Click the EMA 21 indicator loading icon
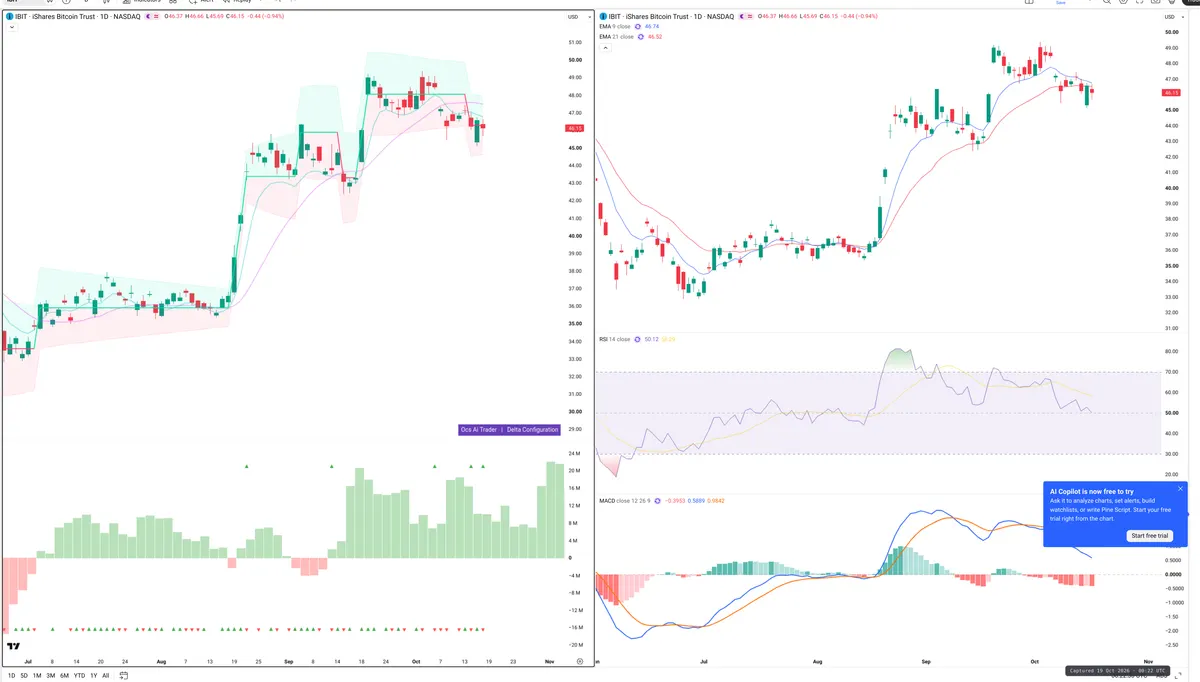This screenshot has height=682, width=1200. coord(641,36)
